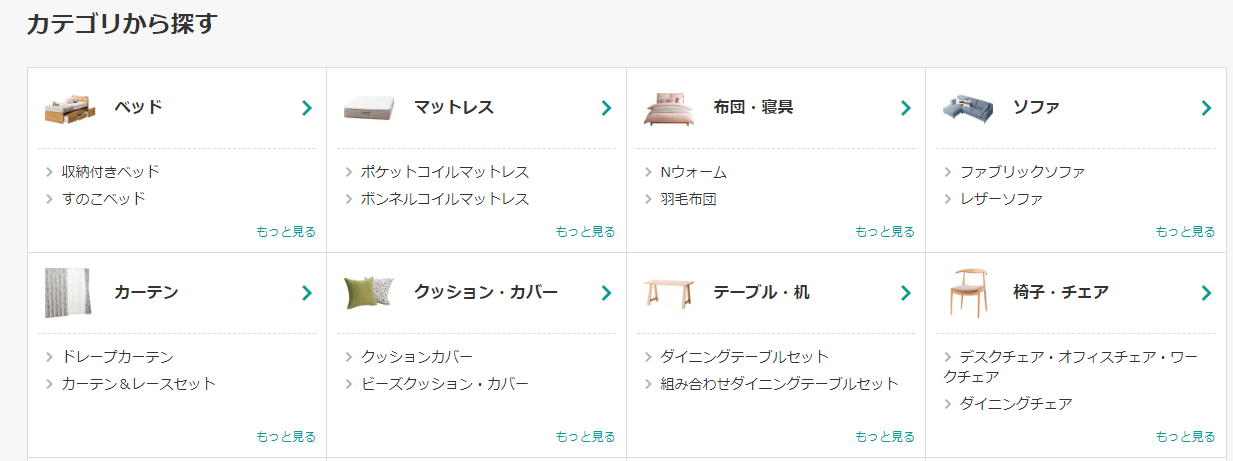
Task: Expand the マットレス category chevron arrow
Action: (606, 108)
